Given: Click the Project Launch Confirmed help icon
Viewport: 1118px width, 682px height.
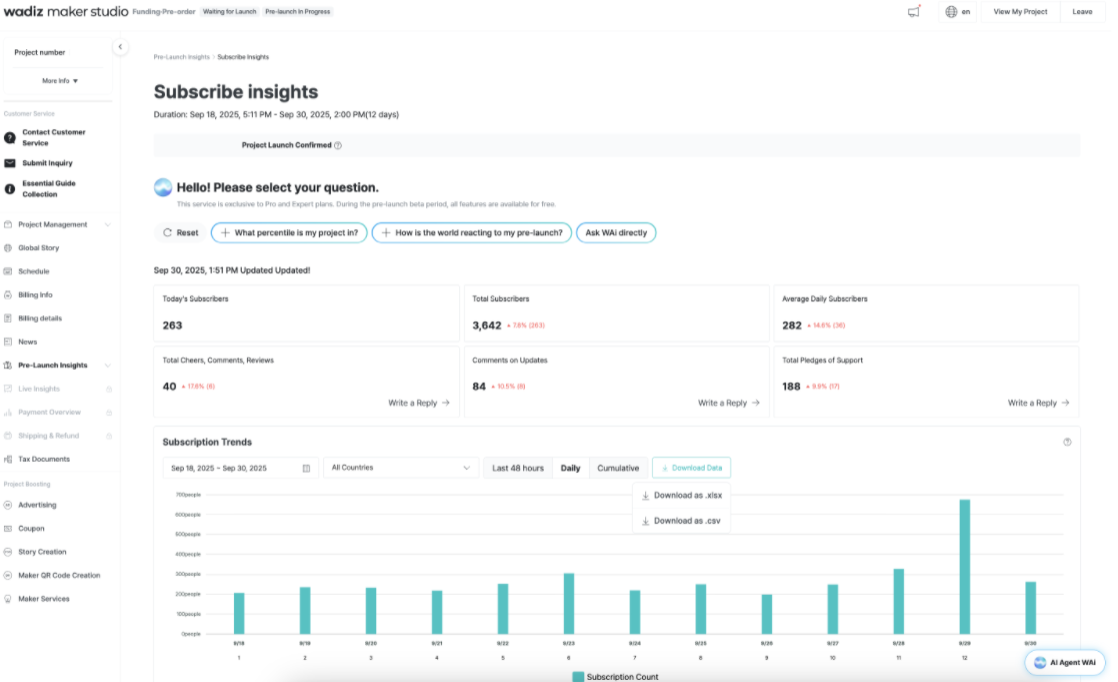Looking at the screenshot, I should 338,145.
